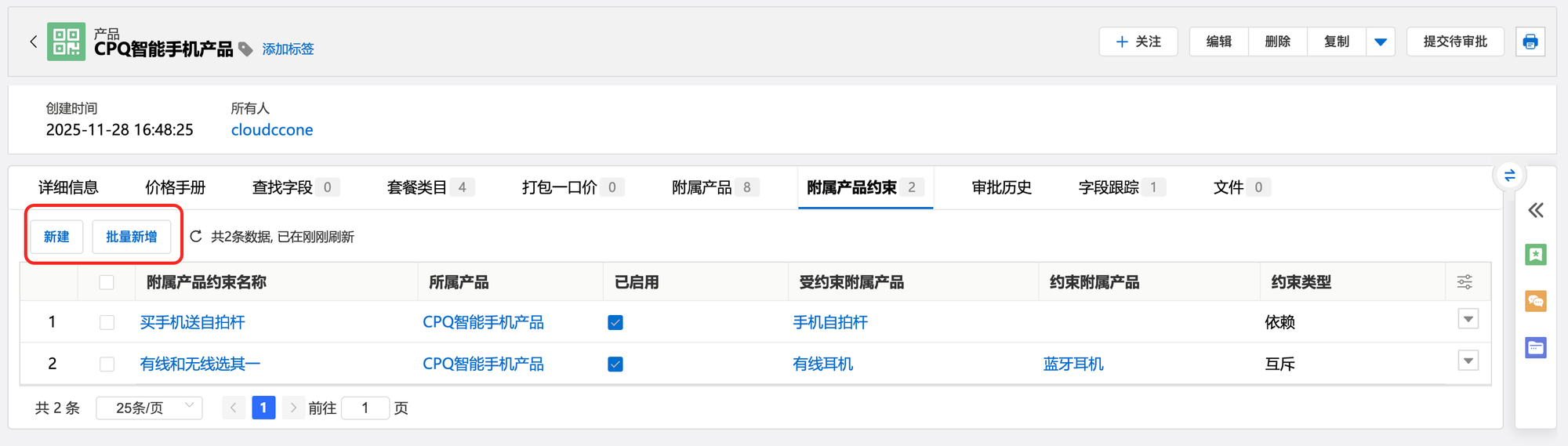
Task: Click the refresh icon beside record count
Action: [x=196, y=237]
